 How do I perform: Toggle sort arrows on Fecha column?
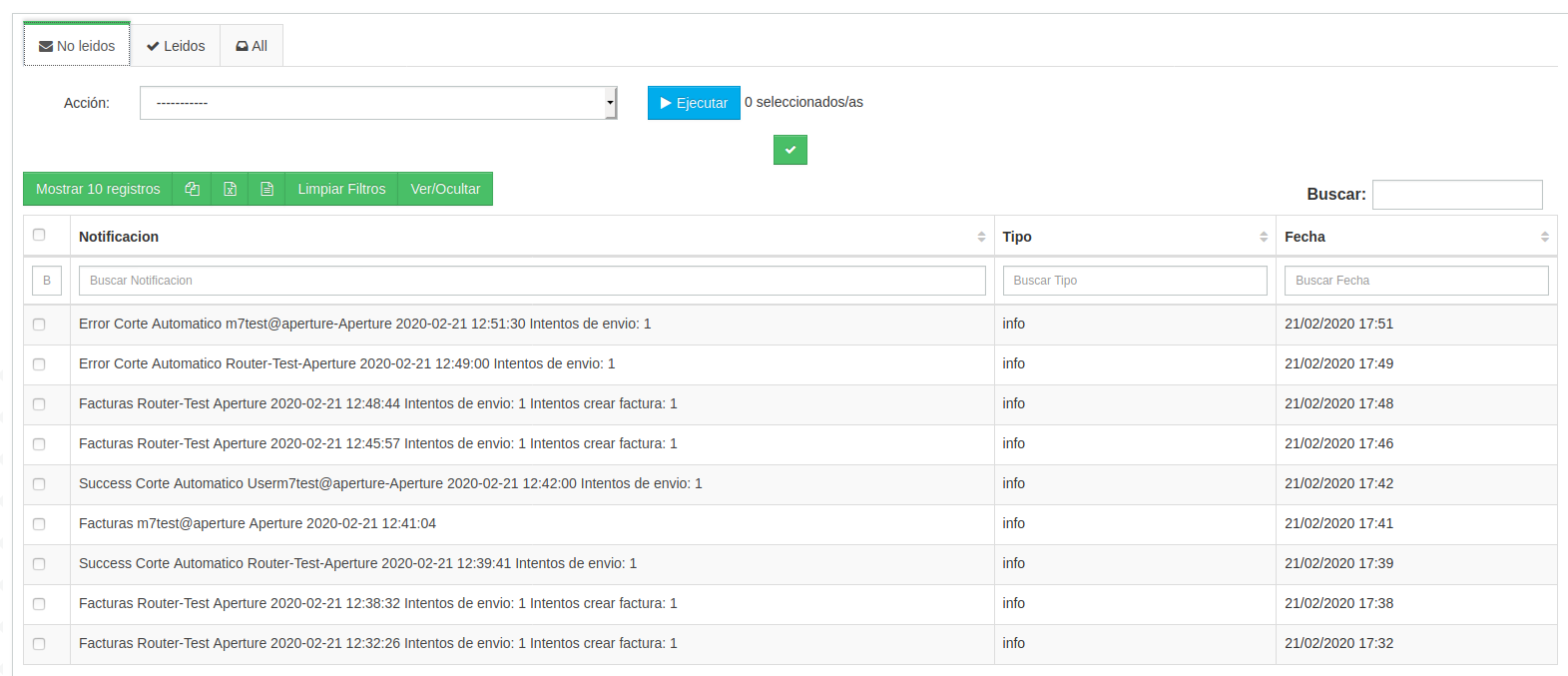pyautogui.click(x=1544, y=237)
